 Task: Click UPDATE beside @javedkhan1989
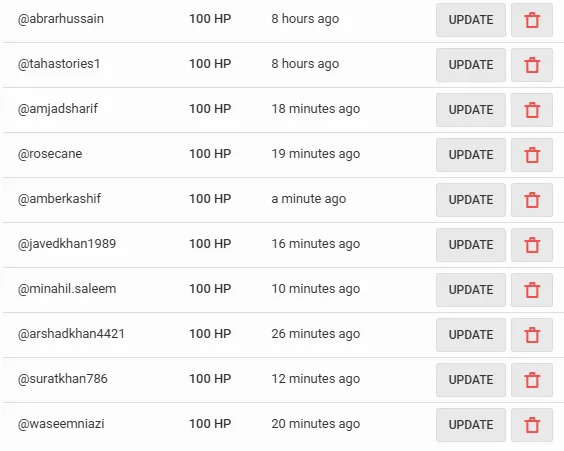point(471,245)
